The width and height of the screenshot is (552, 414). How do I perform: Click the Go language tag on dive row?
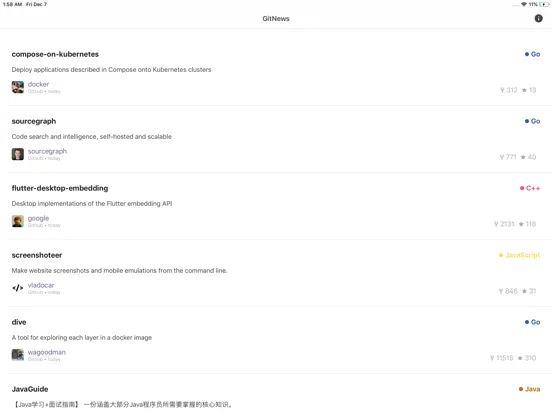532,322
